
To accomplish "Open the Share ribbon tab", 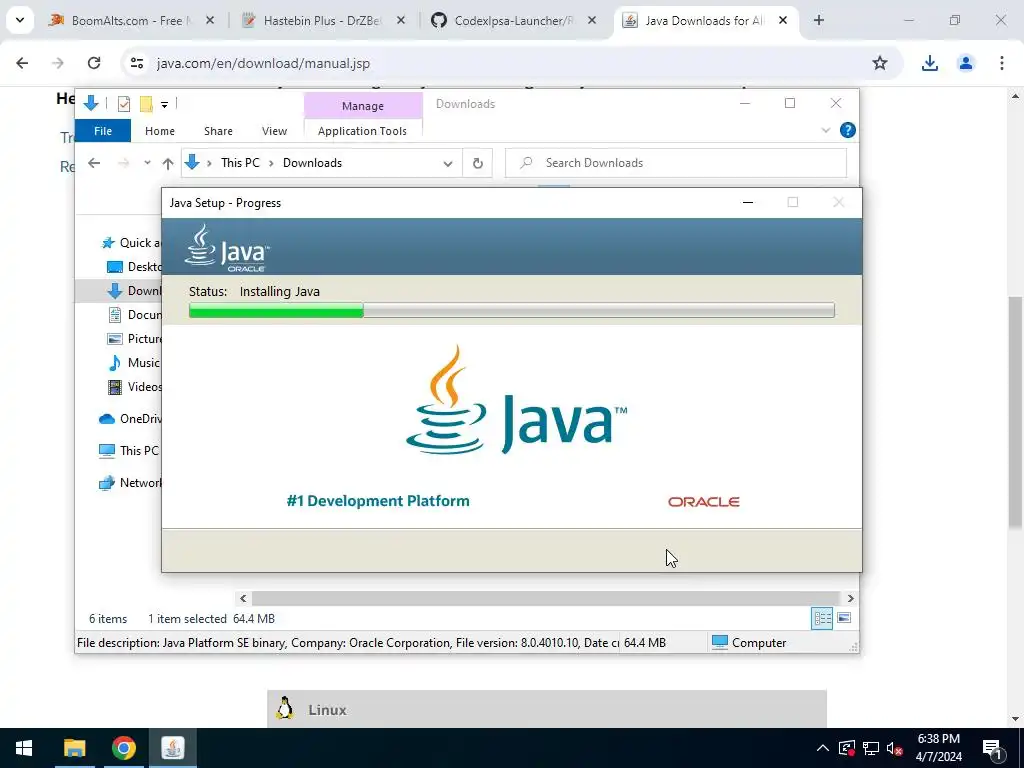I will coord(218,131).
